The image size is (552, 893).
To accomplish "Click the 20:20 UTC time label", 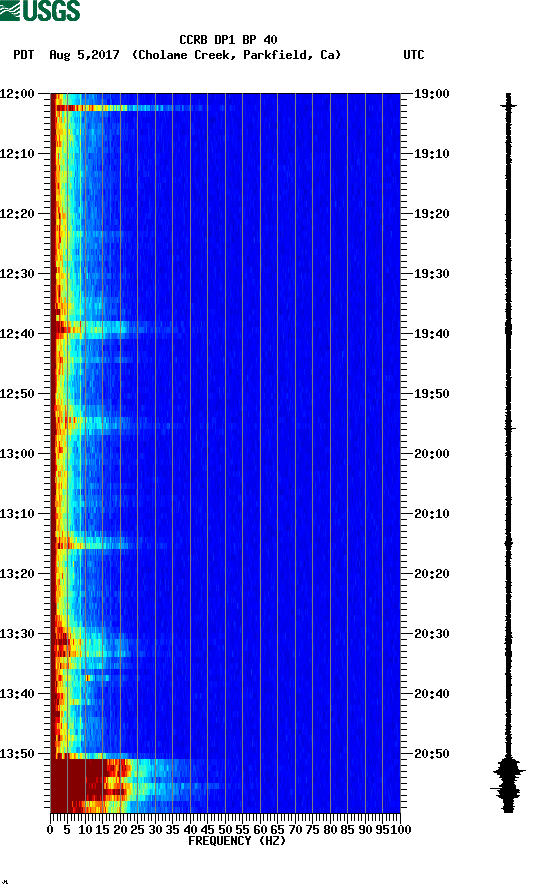I will pos(431,574).
